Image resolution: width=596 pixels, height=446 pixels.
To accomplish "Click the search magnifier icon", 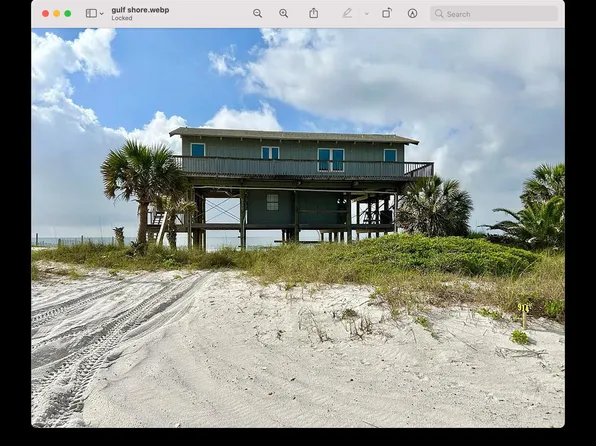I will click(x=439, y=14).
